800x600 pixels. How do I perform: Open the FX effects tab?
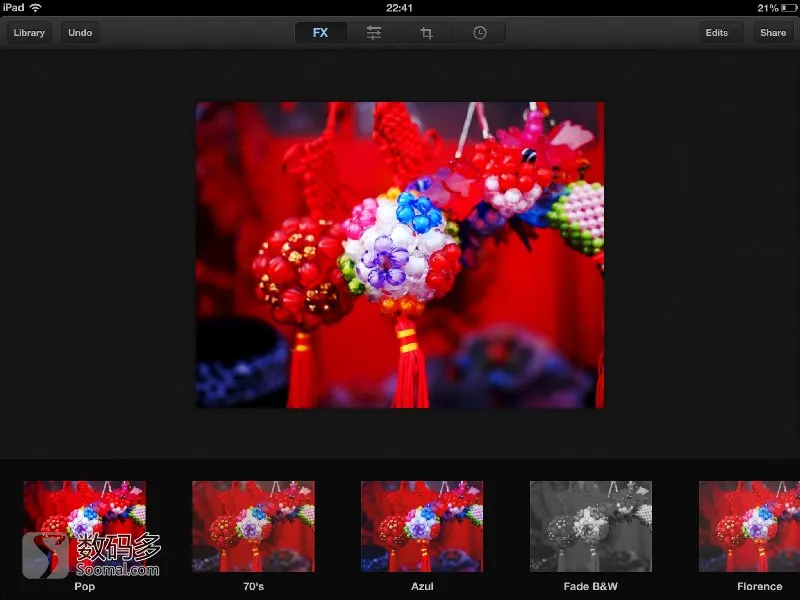(320, 33)
